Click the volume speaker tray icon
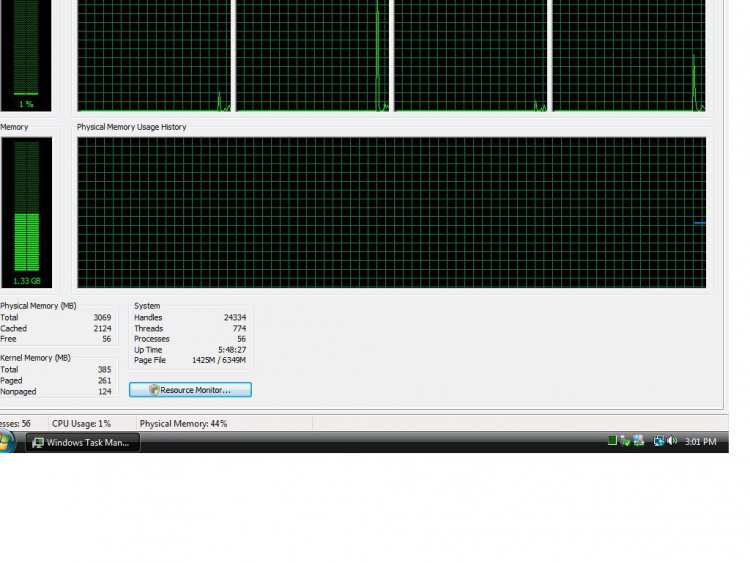This screenshot has height=563, width=750. (672, 441)
